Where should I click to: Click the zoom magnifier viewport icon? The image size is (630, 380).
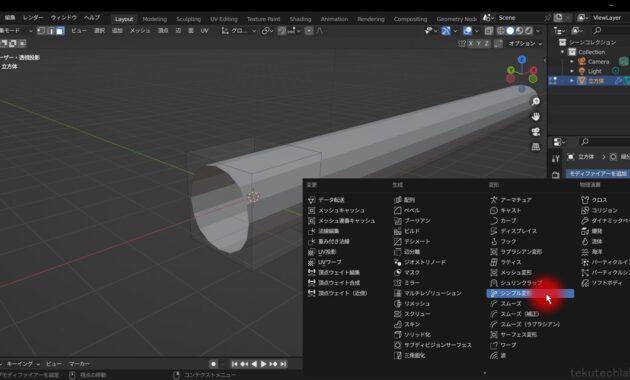[x=536, y=102]
